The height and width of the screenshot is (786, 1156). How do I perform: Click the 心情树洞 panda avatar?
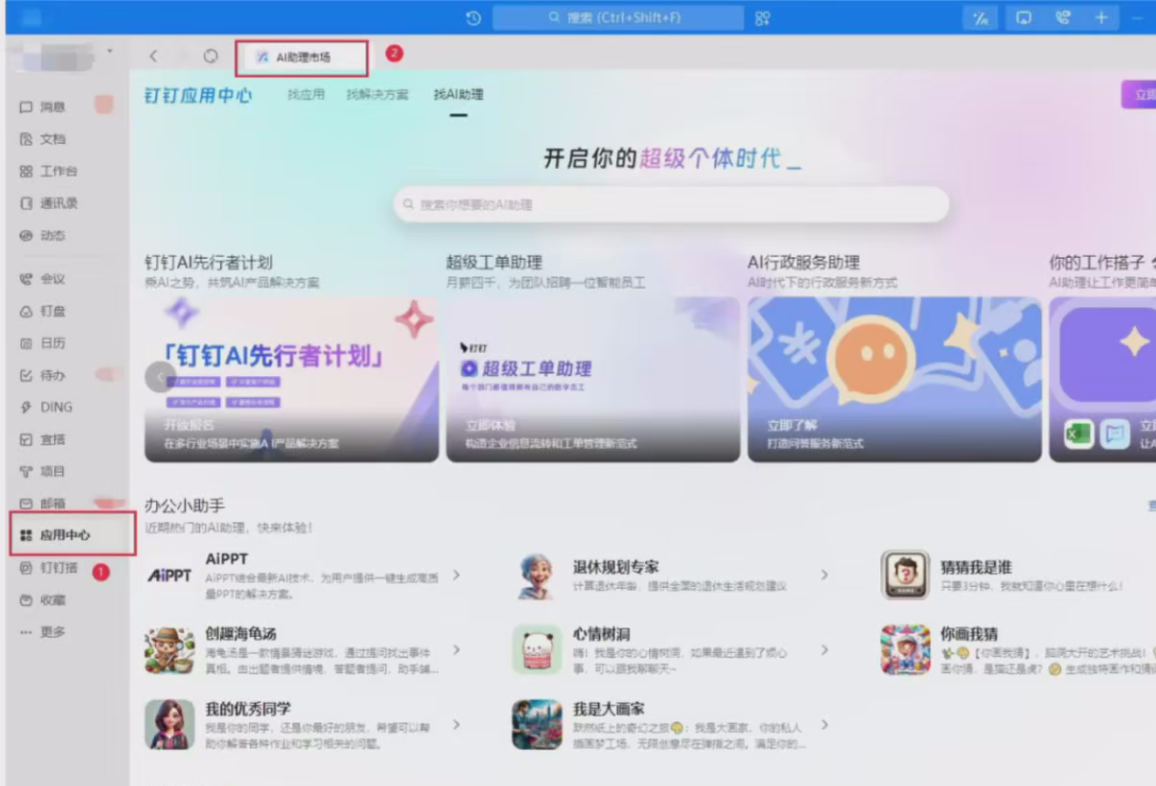pos(537,650)
